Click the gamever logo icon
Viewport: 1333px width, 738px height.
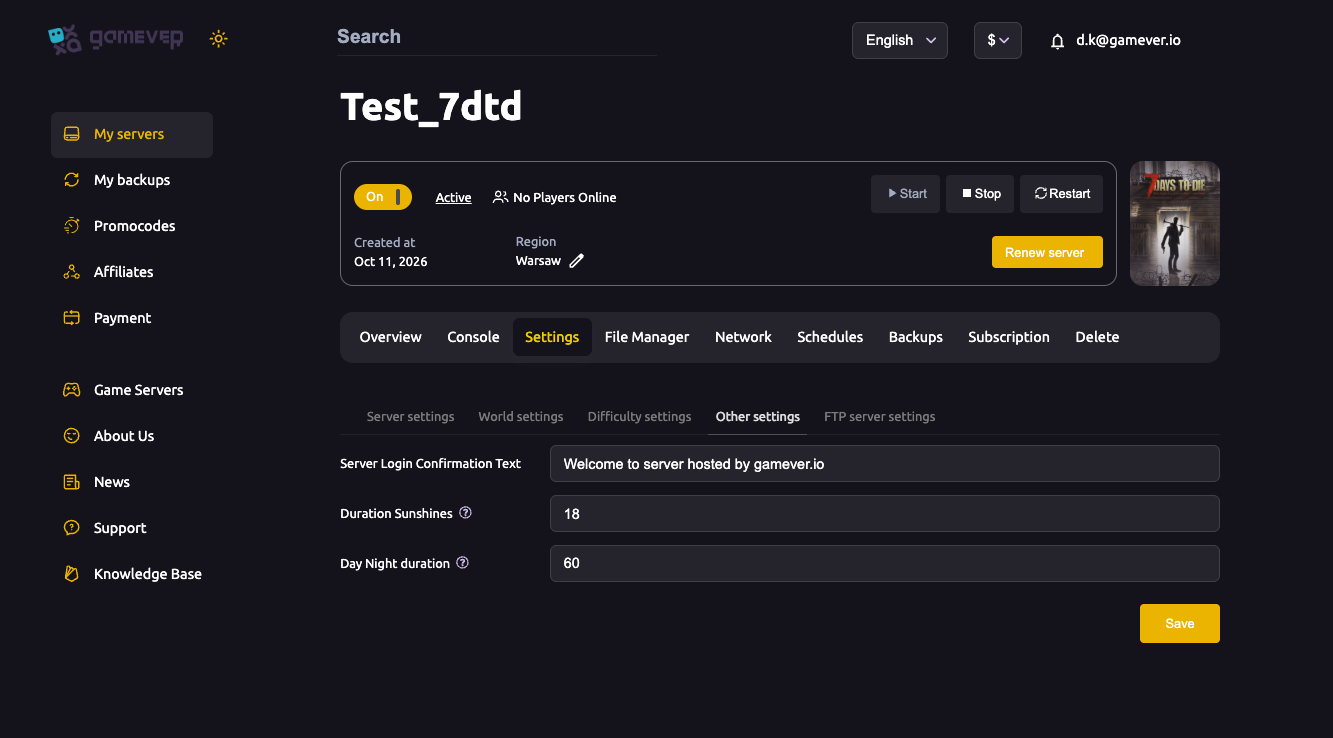coord(65,39)
